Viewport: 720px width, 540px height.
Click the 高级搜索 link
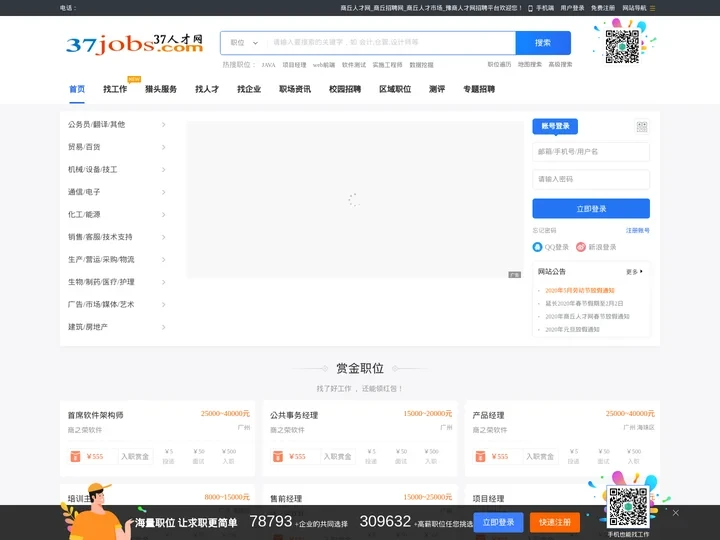[x=560, y=64]
